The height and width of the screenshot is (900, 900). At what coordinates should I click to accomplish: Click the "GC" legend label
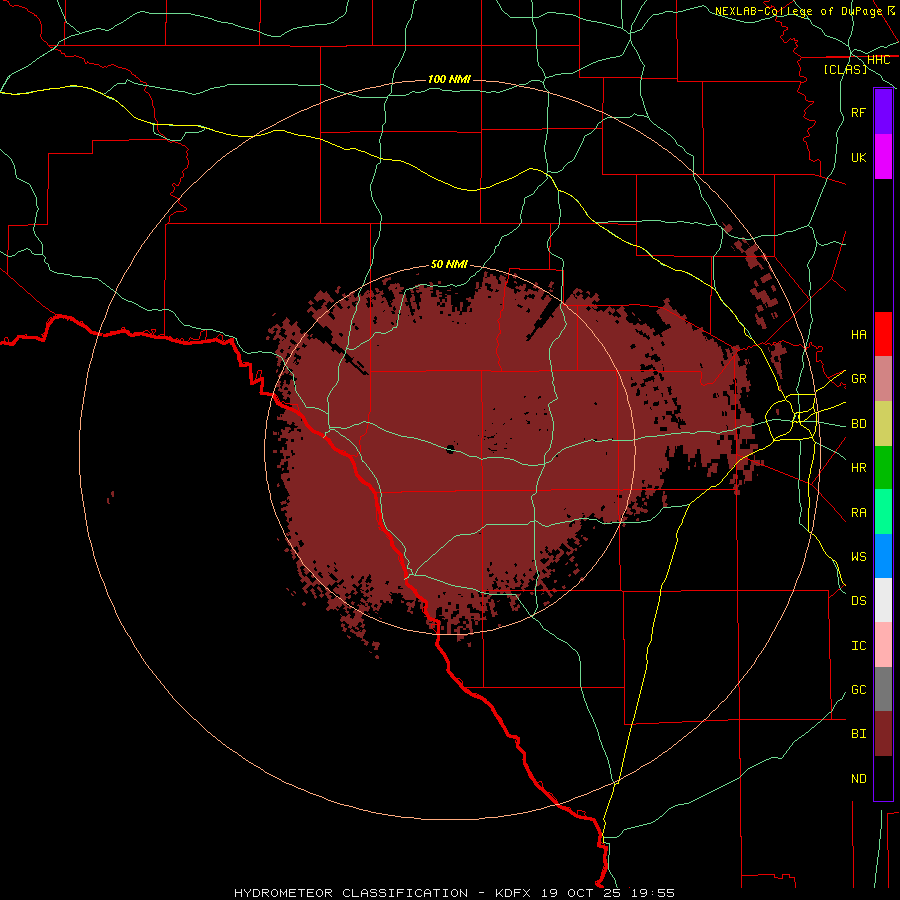[858, 689]
